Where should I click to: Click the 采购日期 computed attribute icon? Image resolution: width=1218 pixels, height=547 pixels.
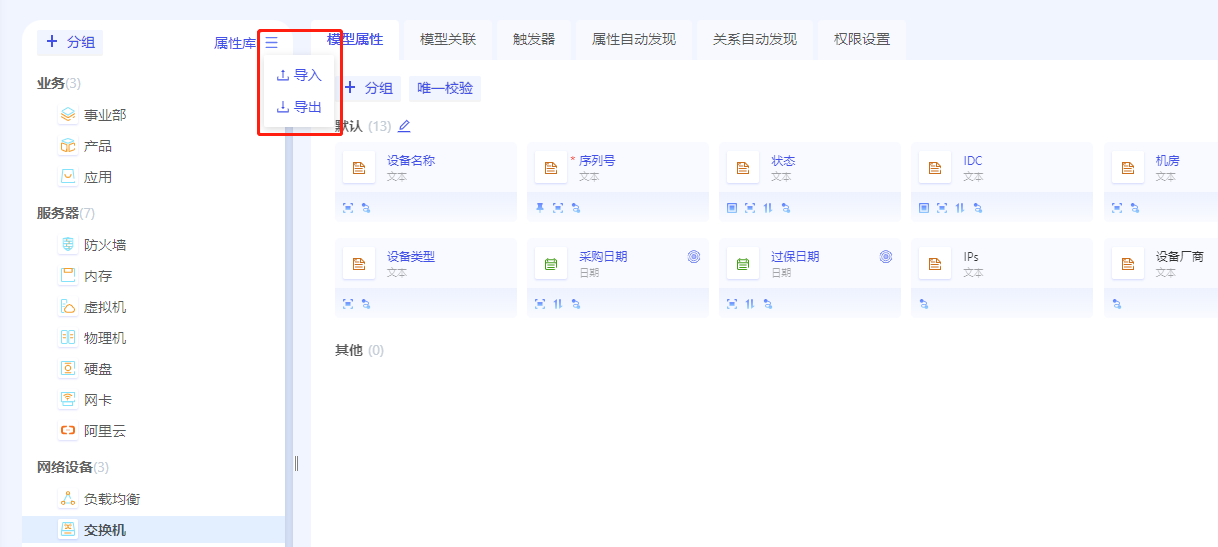point(694,257)
